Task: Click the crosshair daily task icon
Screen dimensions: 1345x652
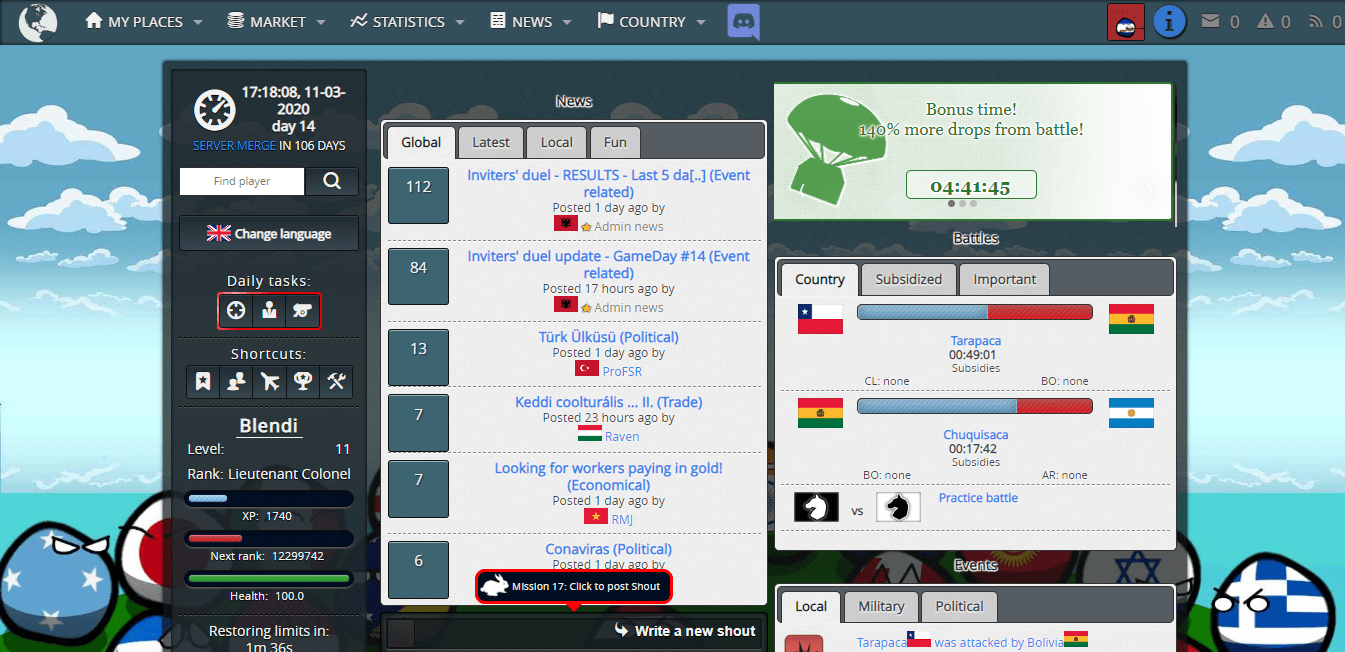Action: tap(236, 311)
